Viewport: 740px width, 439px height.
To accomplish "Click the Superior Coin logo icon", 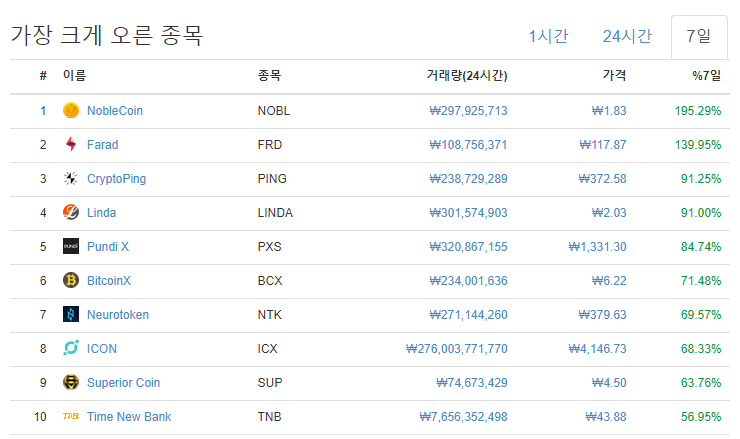I will (71, 383).
